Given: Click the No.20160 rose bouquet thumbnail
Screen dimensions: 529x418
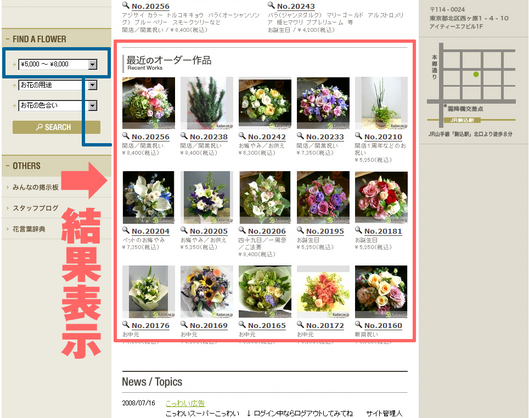Looking at the screenshot, I should [x=381, y=292].
